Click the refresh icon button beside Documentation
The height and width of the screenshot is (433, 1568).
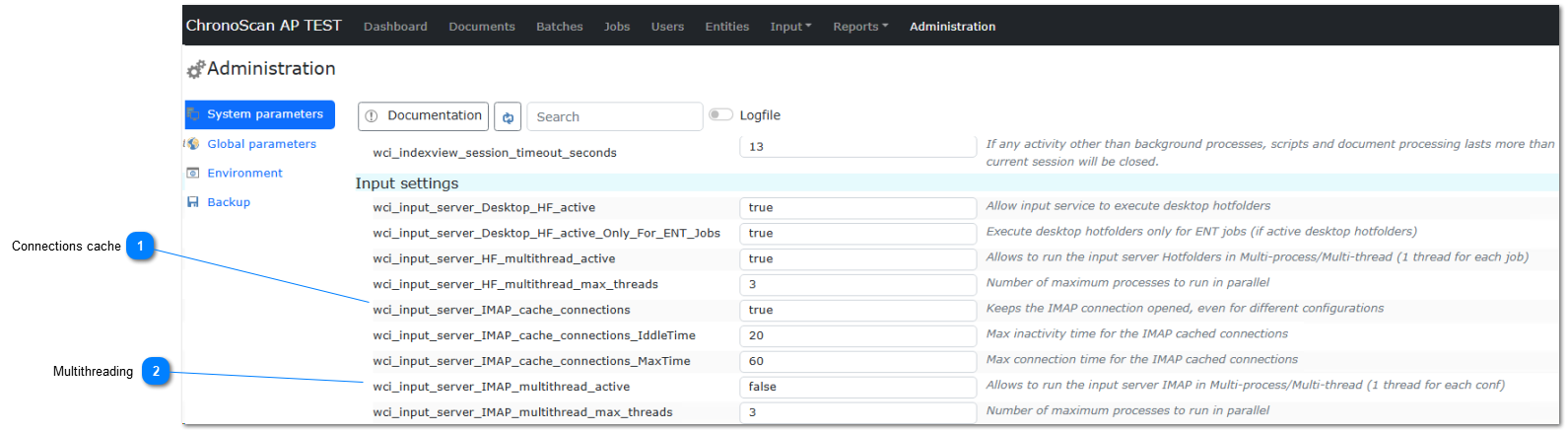point(508,116)
